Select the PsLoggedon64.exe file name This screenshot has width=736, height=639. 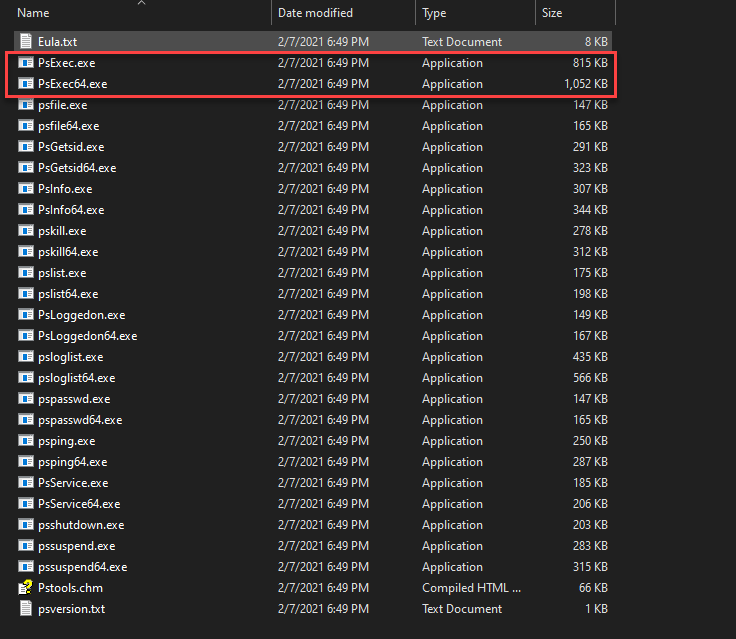pyautogui.click(x=87, y=336)
